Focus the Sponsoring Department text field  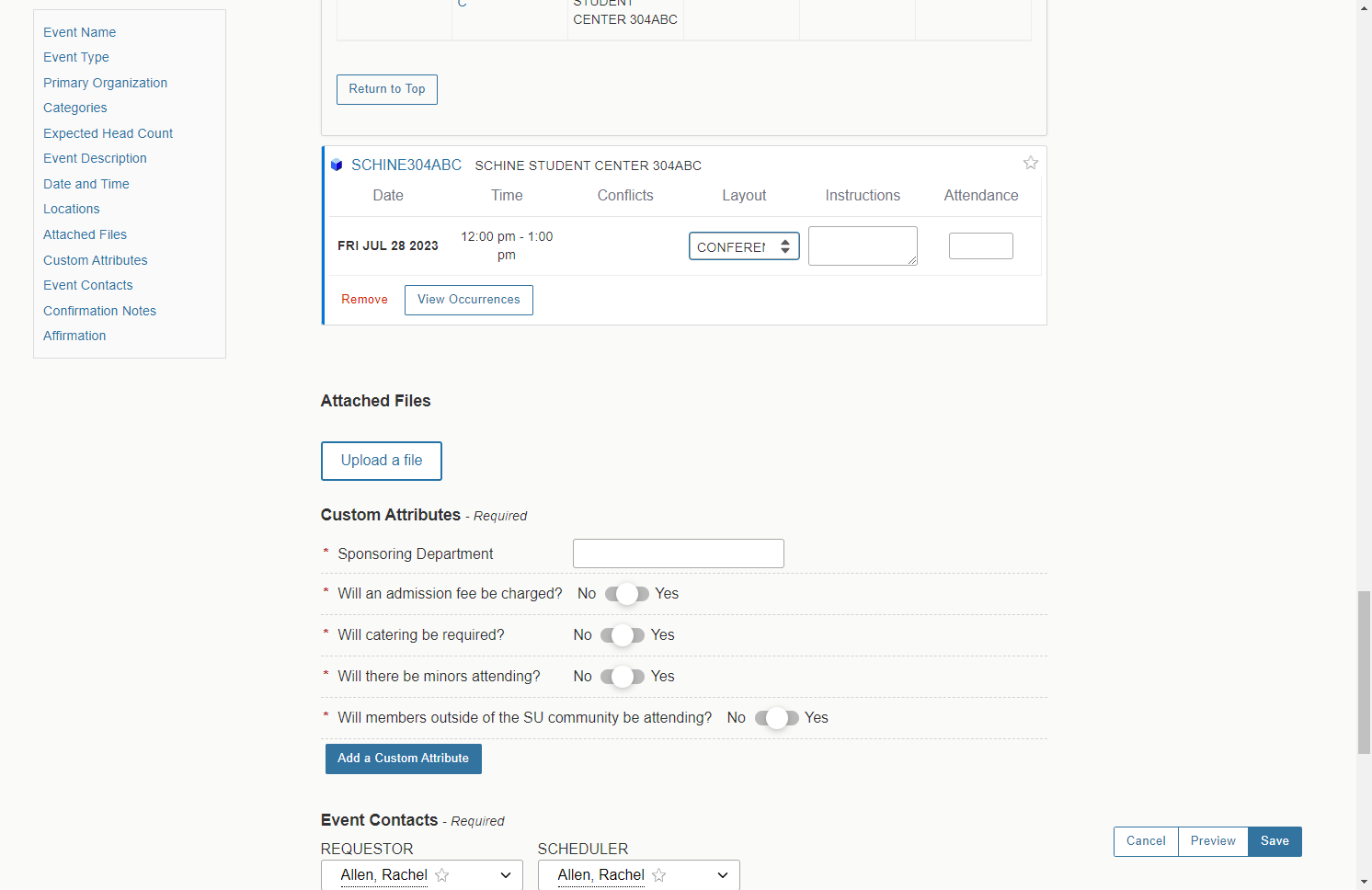pos(679,553)
